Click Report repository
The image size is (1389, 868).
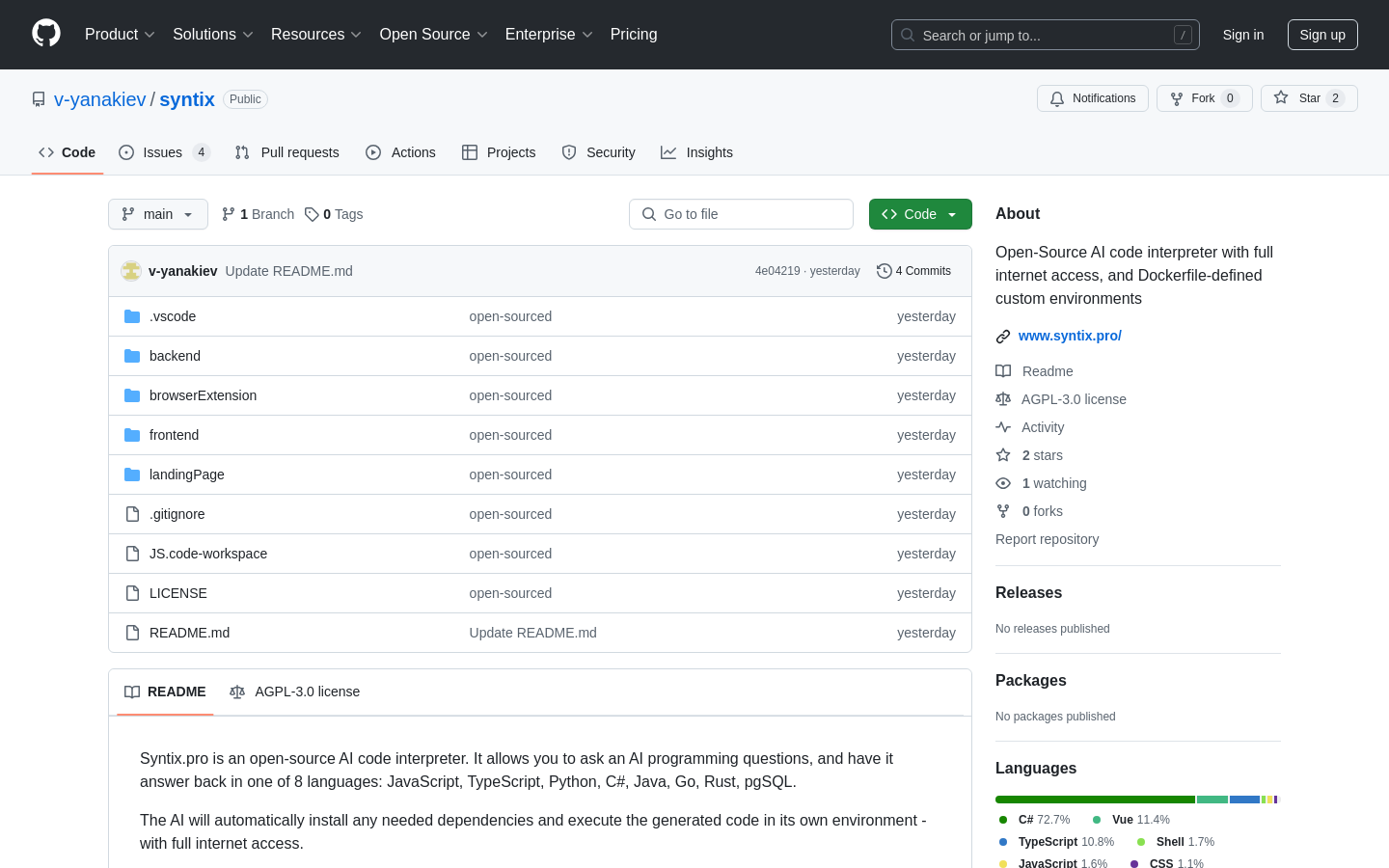pyautogui.click(x=1047, y=539)
